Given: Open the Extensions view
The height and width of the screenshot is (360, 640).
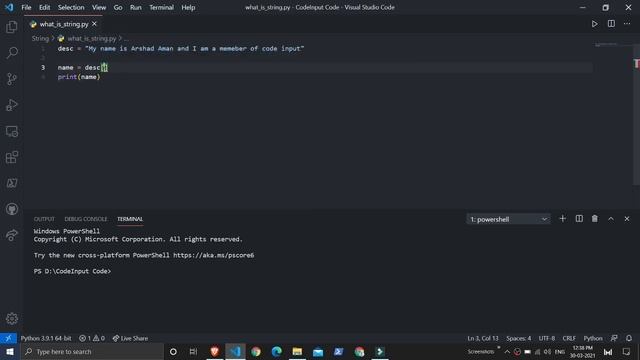Looking at the screenshot, I should coord(12,157).
